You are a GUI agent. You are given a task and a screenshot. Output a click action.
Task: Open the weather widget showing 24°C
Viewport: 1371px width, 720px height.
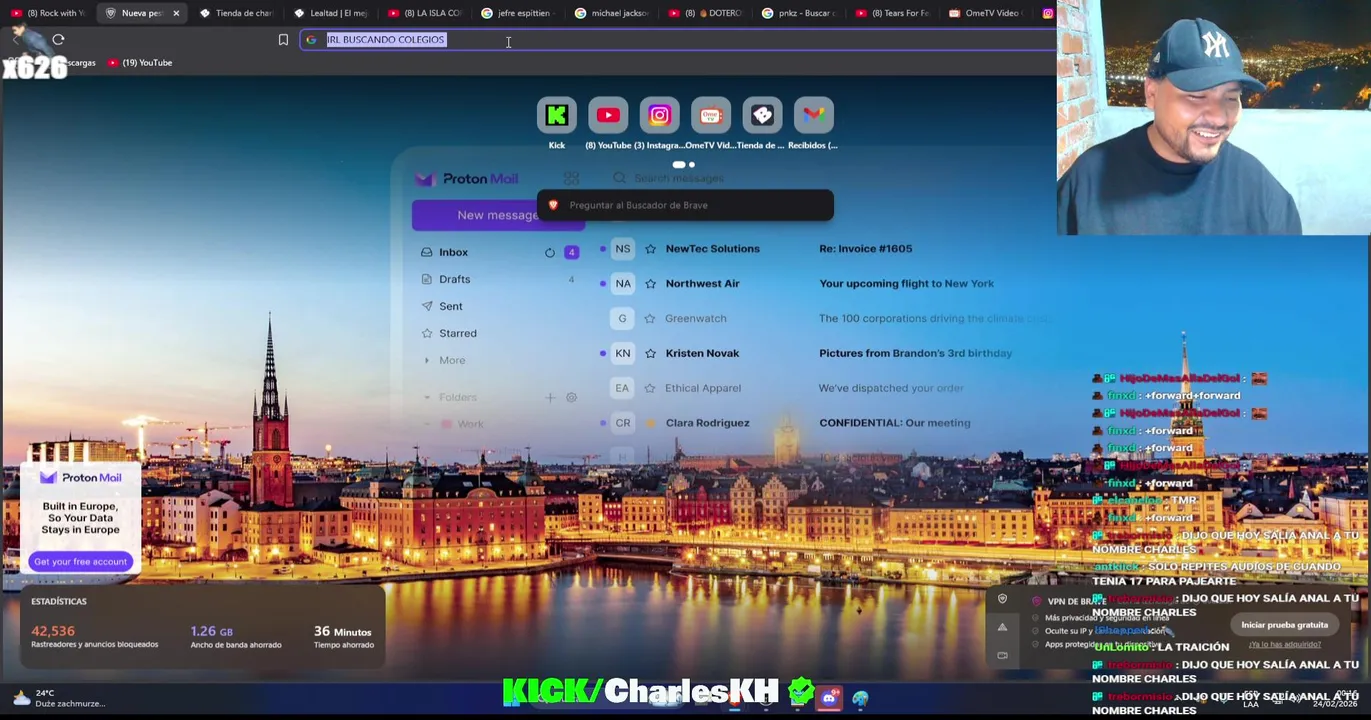click(58, 698)
